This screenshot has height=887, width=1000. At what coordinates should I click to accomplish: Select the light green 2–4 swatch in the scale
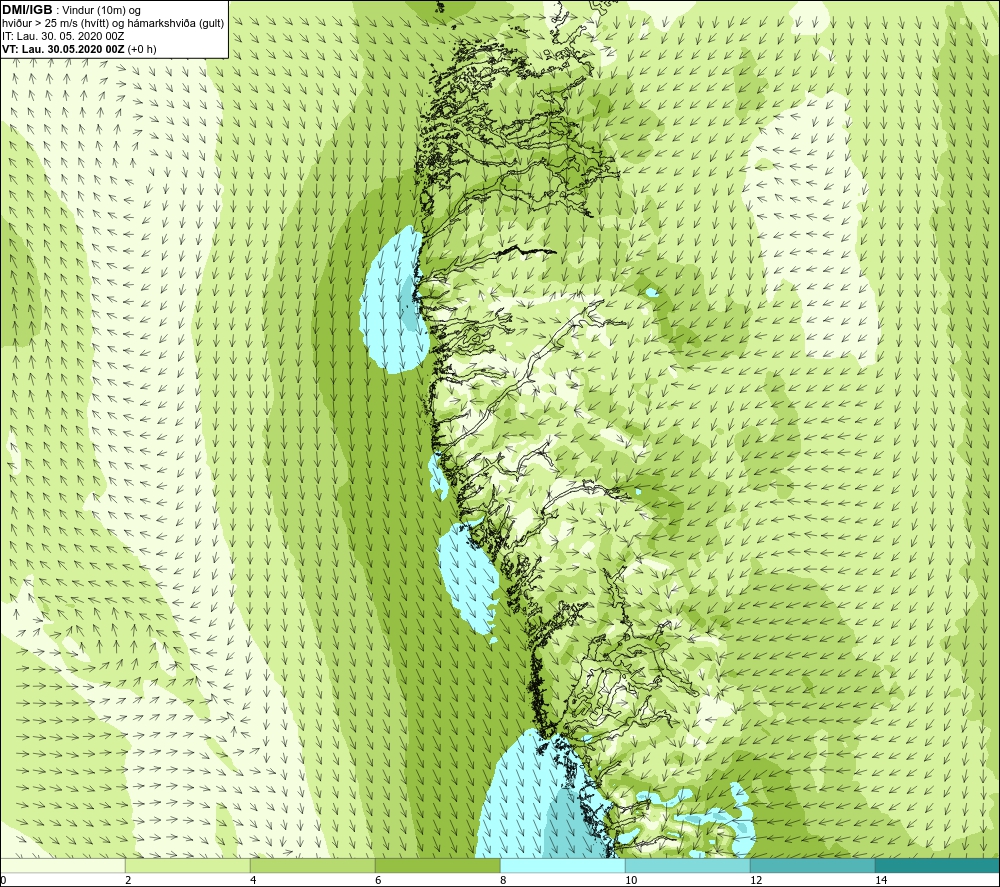[x=188, y=866]
